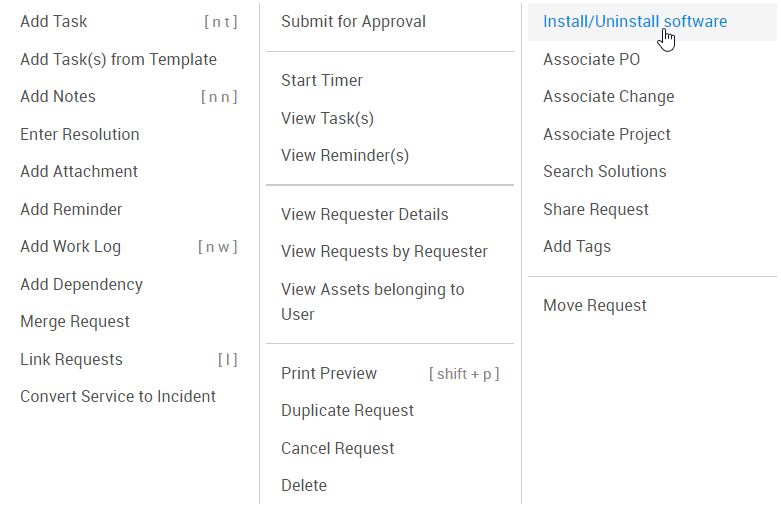Choose Associate Change
This screenshot has height=505, width=781.
tap(608, 97)
